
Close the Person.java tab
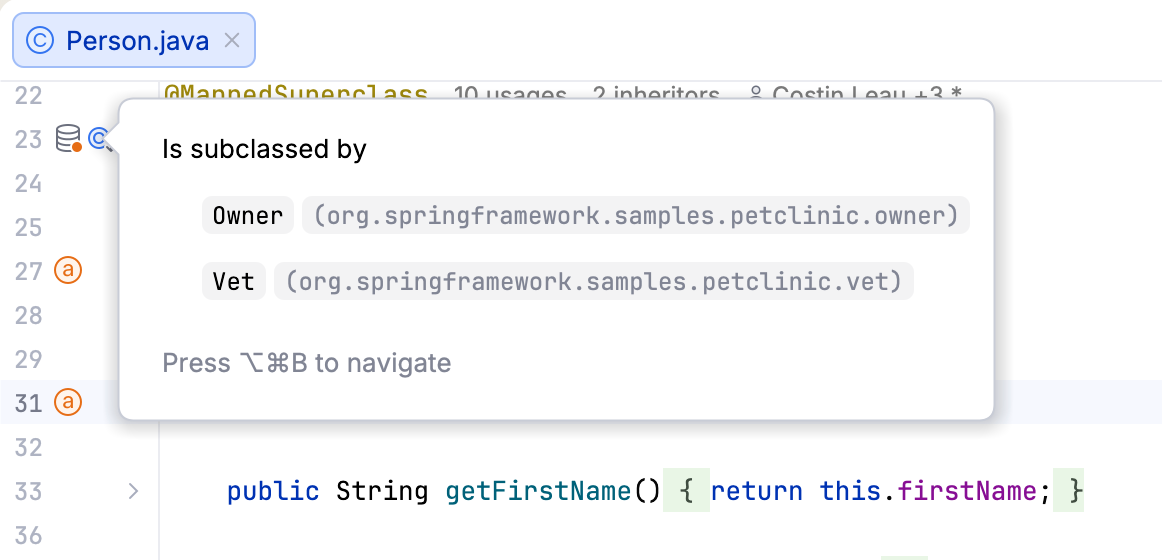pos(232,41)
